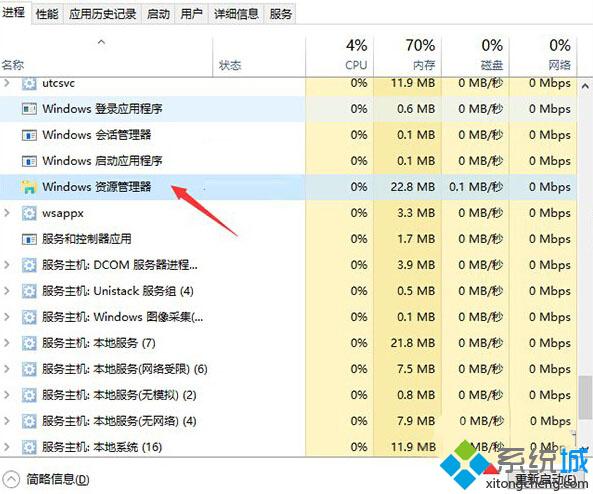Screen dimensions: 593x494
Task: Click the Windows 资源管理器 folder icon
Action: [x=29, y=187]
